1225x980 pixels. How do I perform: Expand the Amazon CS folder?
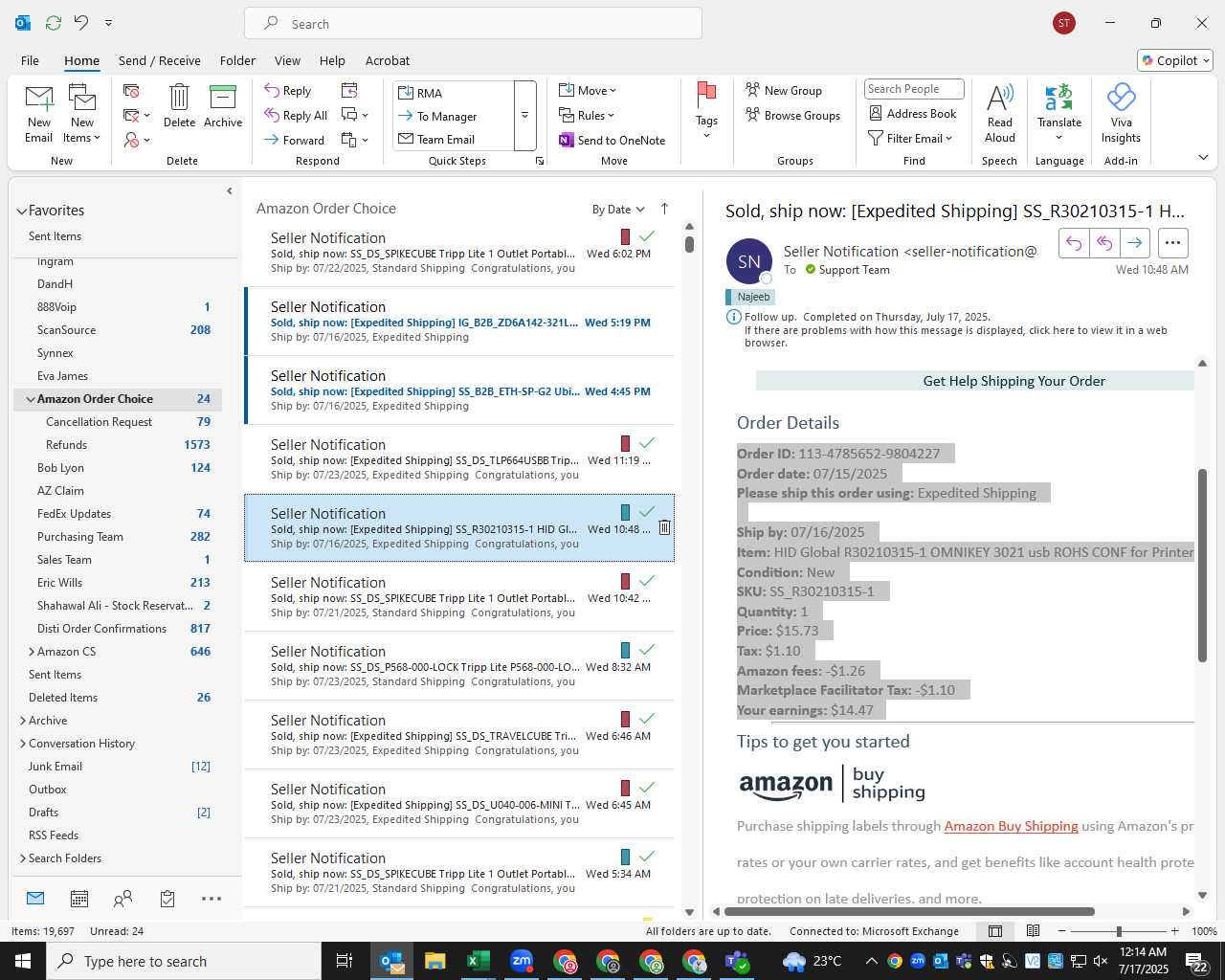[32, 652]
